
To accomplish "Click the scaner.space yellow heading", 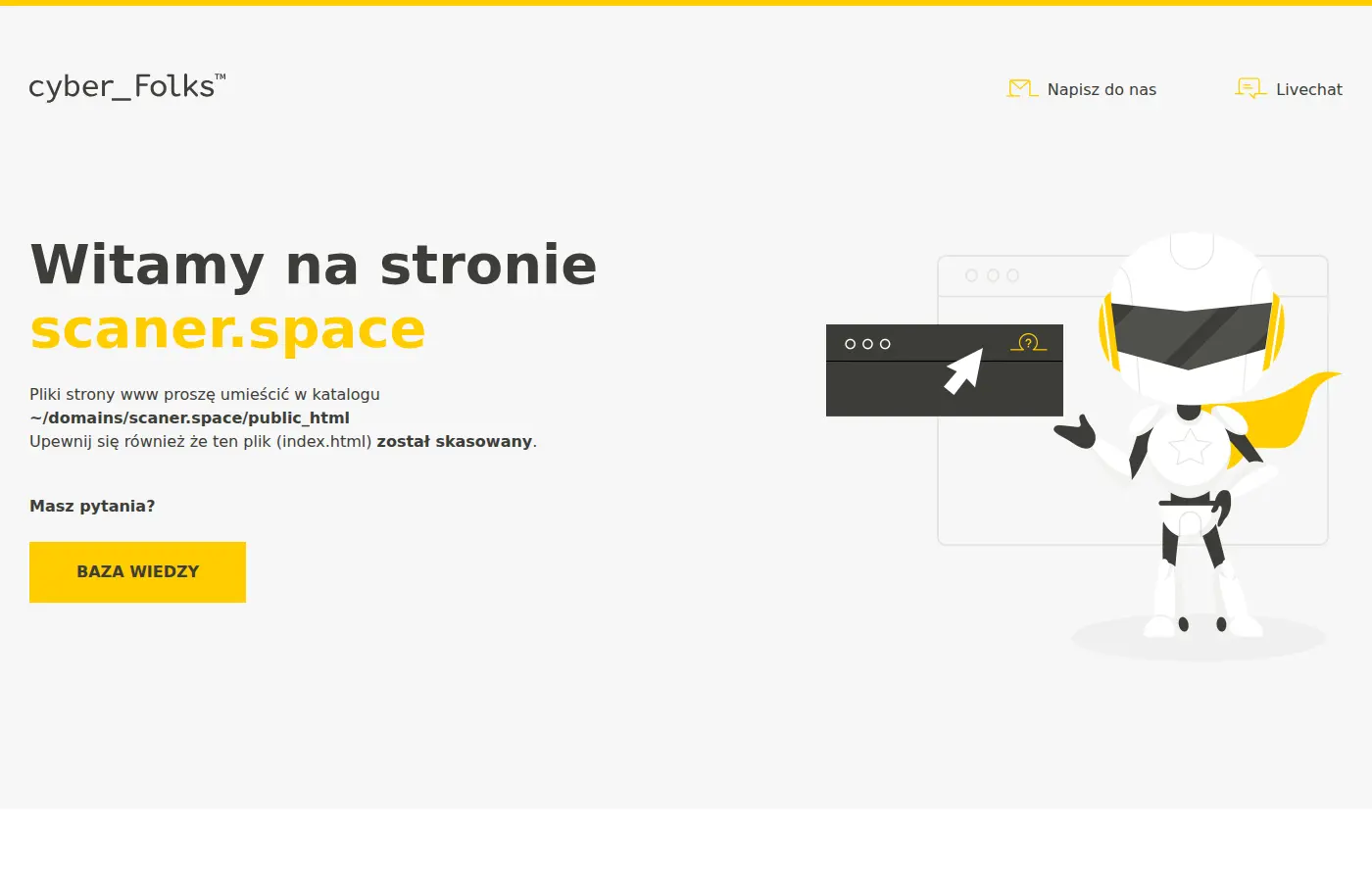I will (x=227, y=329).
